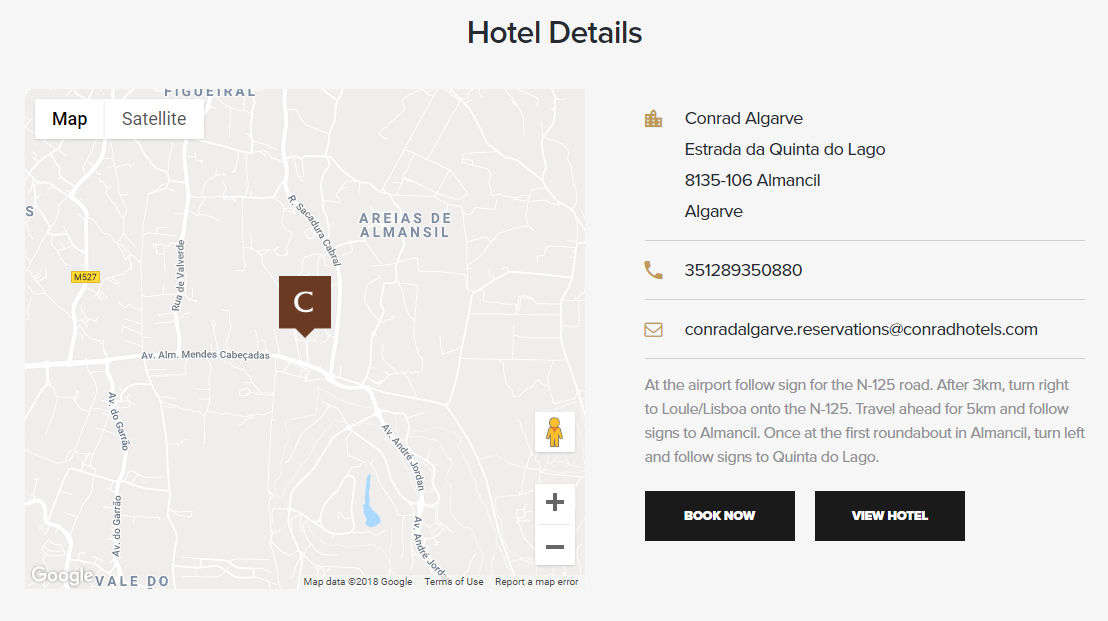Click the hotel building address icon
The image size is (1108, 621).
[654, 119]
